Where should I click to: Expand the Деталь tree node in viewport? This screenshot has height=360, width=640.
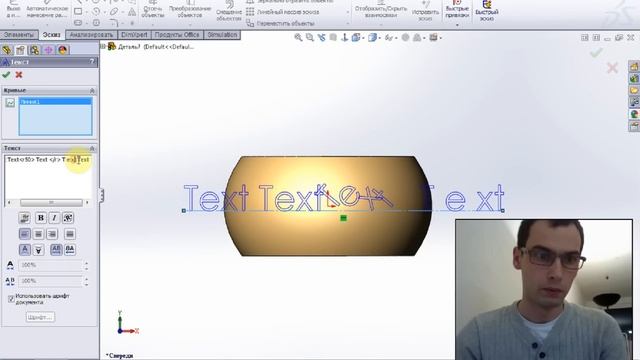[x=103, y=47]
